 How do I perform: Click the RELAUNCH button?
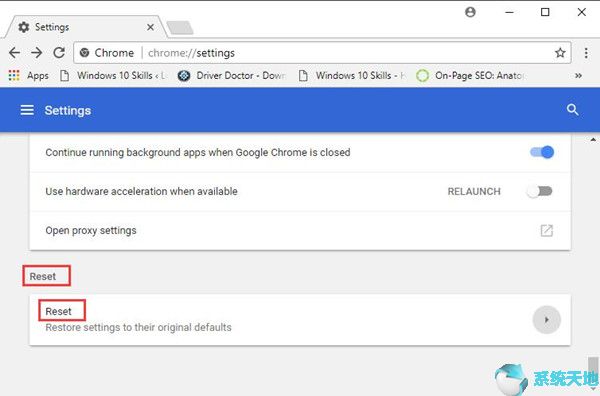474,191
